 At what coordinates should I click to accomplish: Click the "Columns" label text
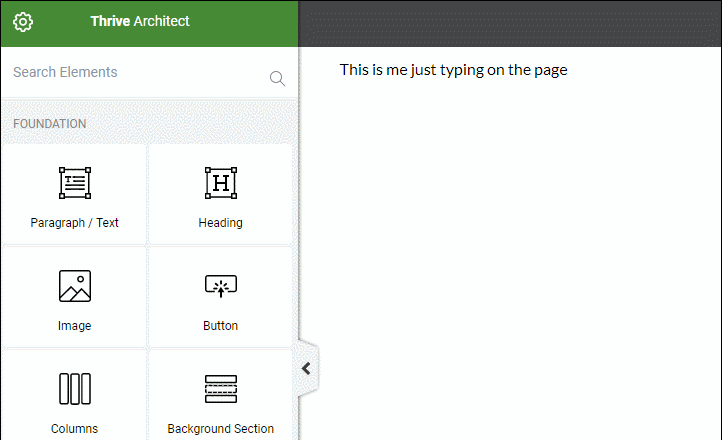click(74, 429)
